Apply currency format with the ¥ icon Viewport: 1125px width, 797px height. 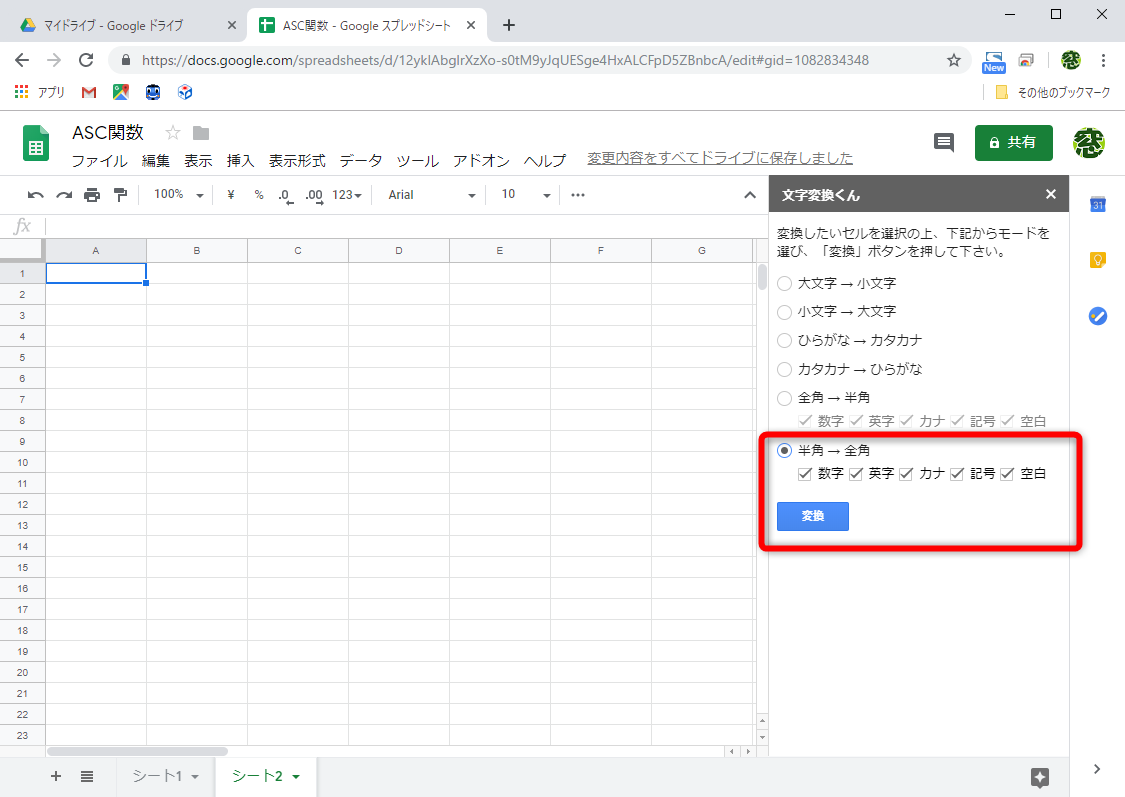[229, 195]
